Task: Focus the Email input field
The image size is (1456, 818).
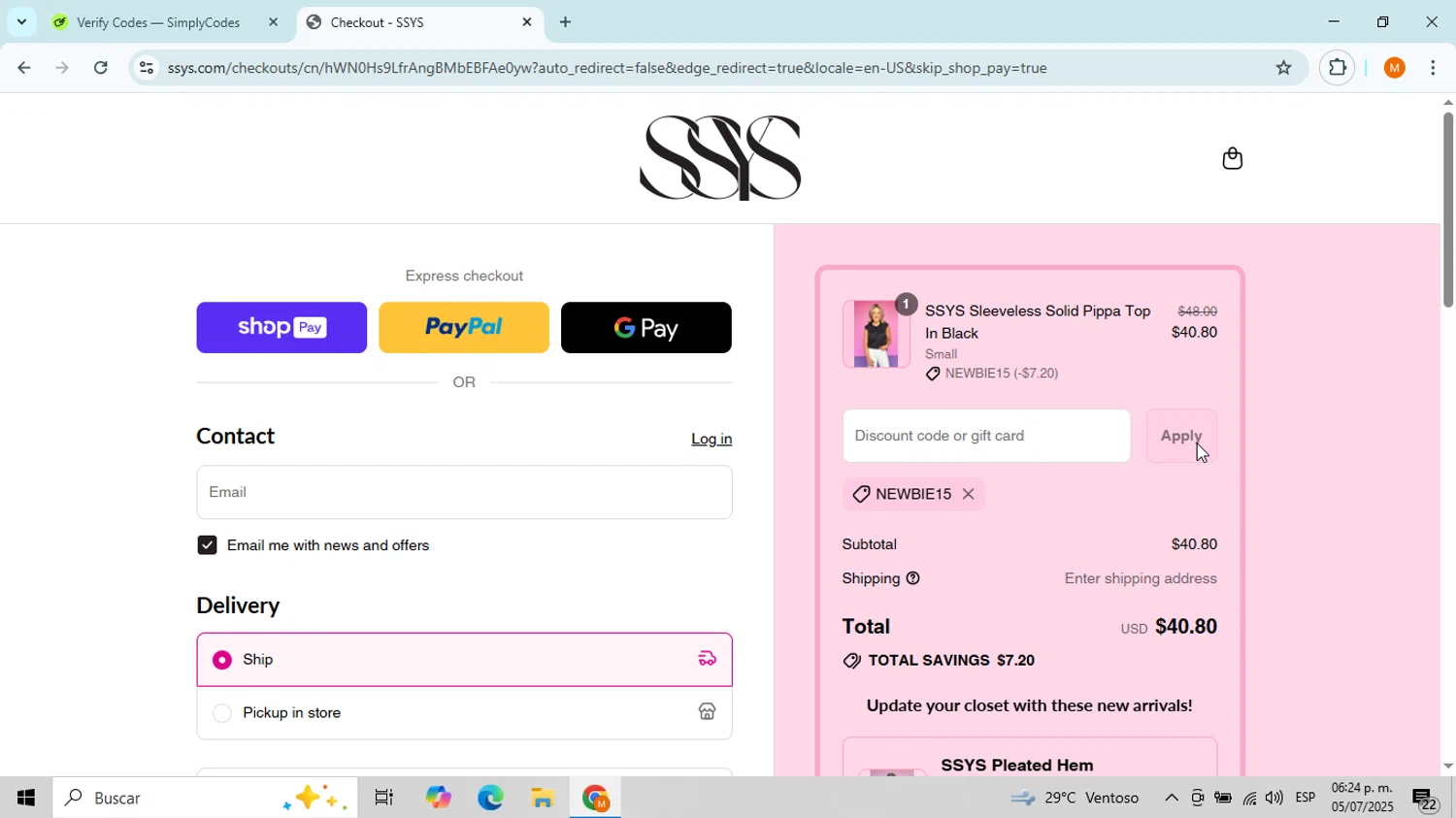Action: (464, 492)
